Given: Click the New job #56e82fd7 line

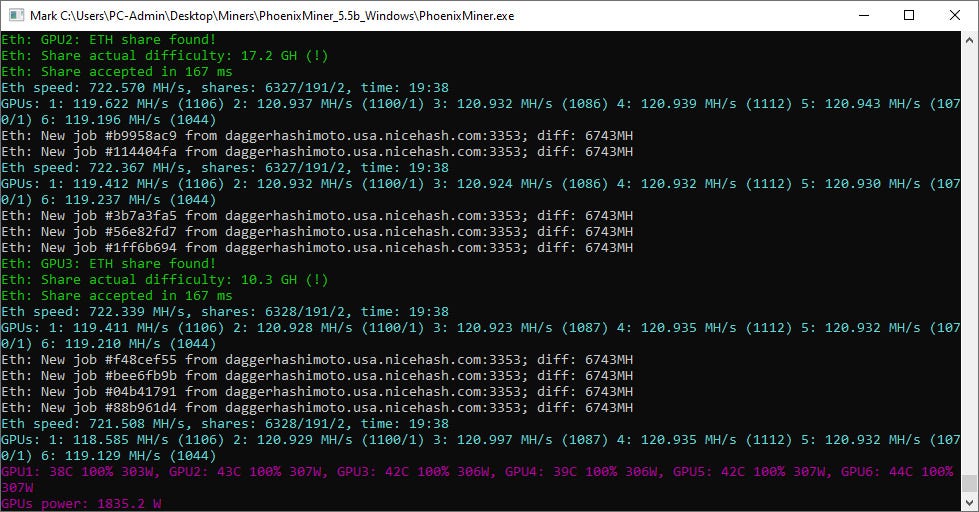Looking at the screenshot, I should click(317, 232).
